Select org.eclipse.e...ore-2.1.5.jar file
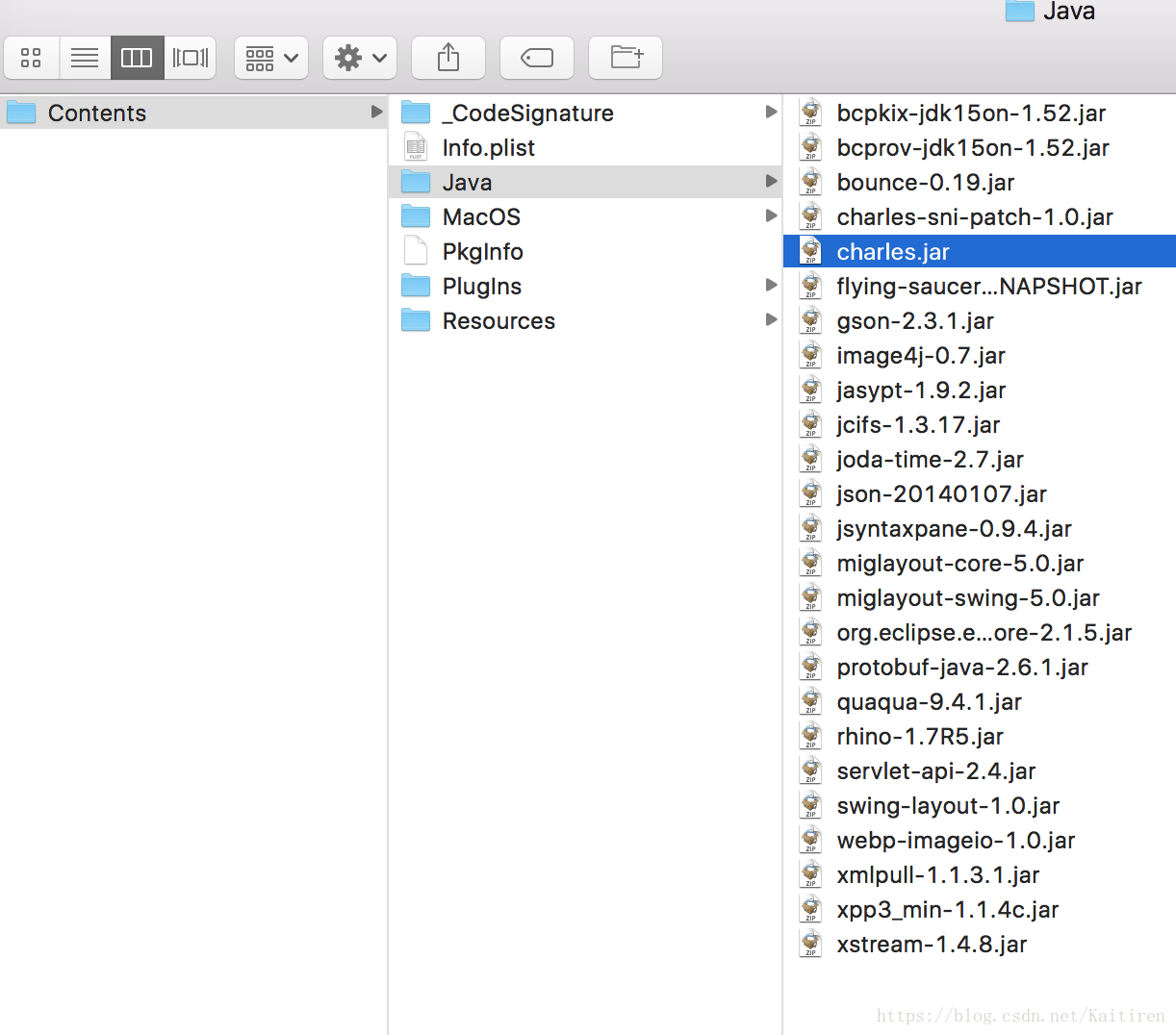The height and width of the screenshot is (1035, 1176). (980, 632)
